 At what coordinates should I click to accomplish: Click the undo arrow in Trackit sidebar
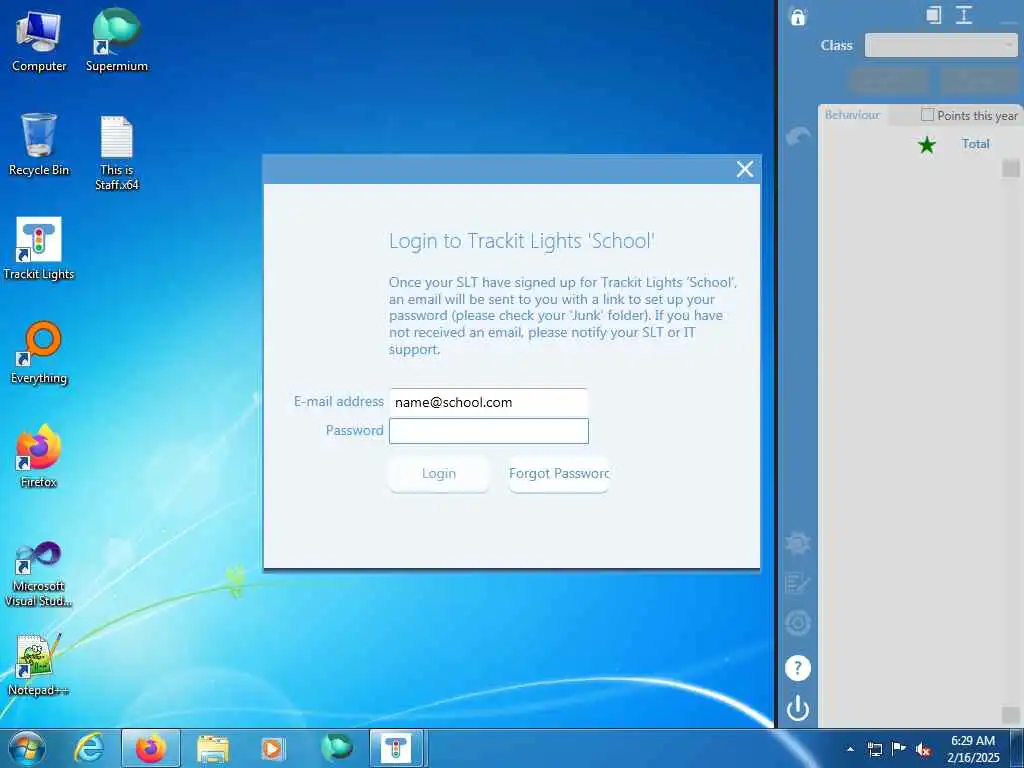click(797, 136)
